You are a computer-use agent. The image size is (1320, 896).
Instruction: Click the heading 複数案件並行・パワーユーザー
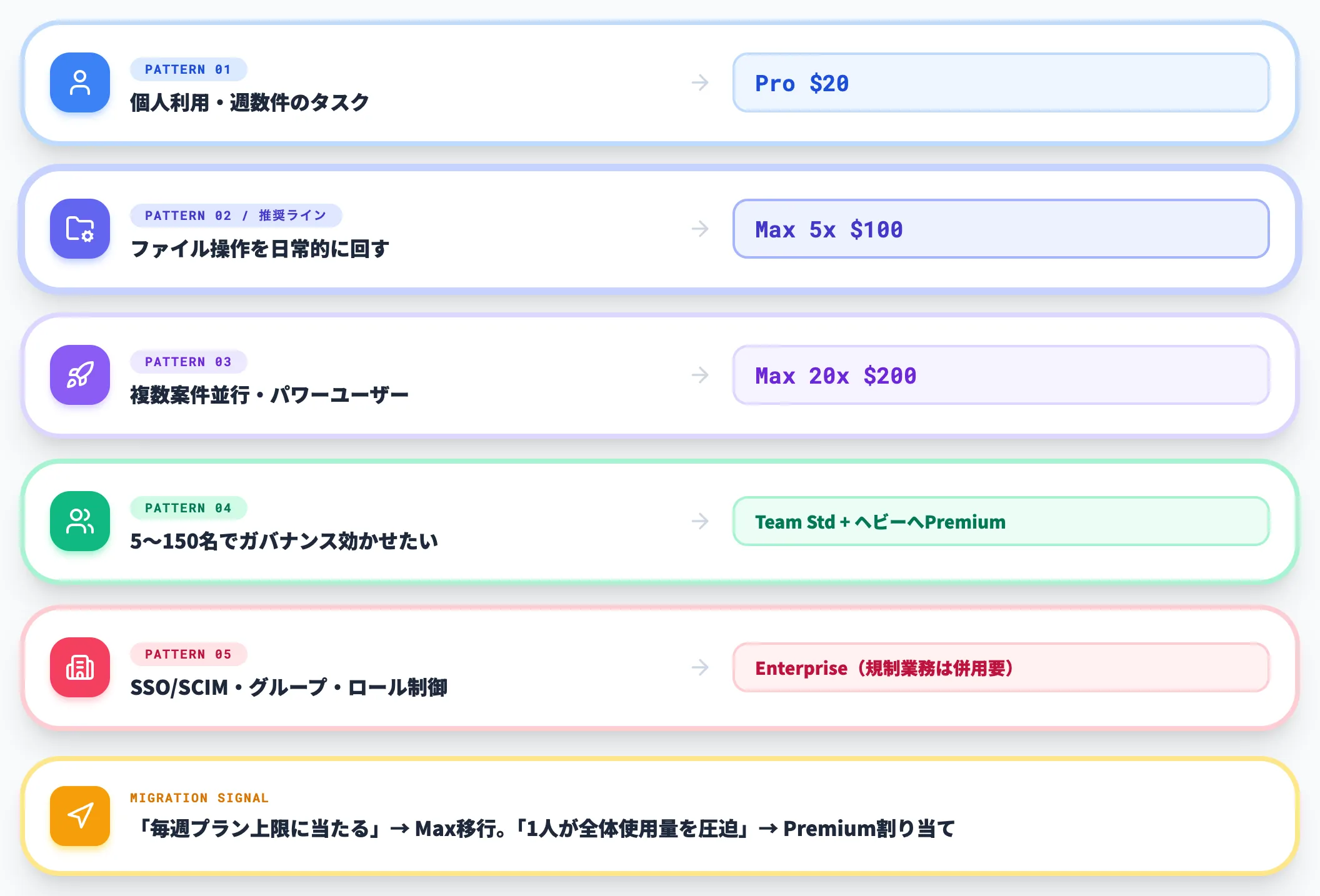tap(269, 395)
